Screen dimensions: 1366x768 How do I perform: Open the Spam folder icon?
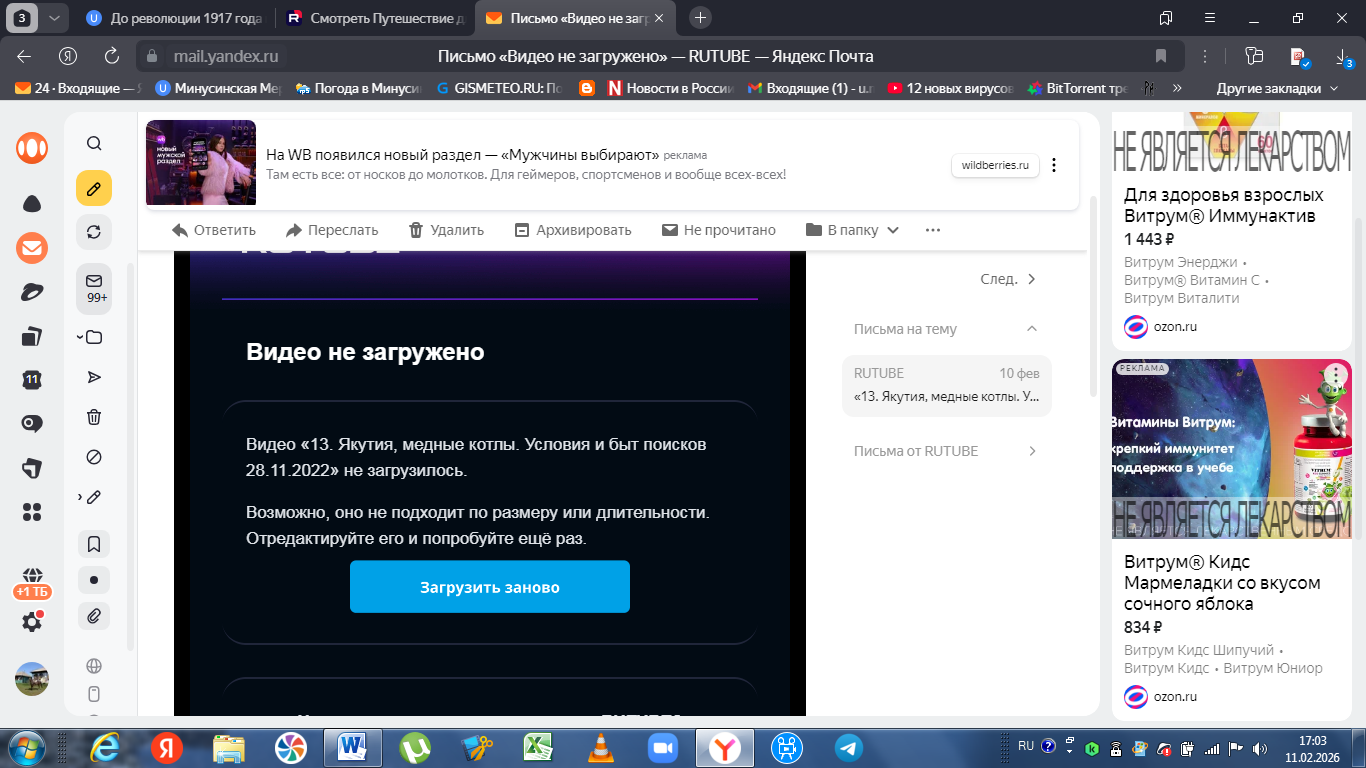[x=94, y=457]
